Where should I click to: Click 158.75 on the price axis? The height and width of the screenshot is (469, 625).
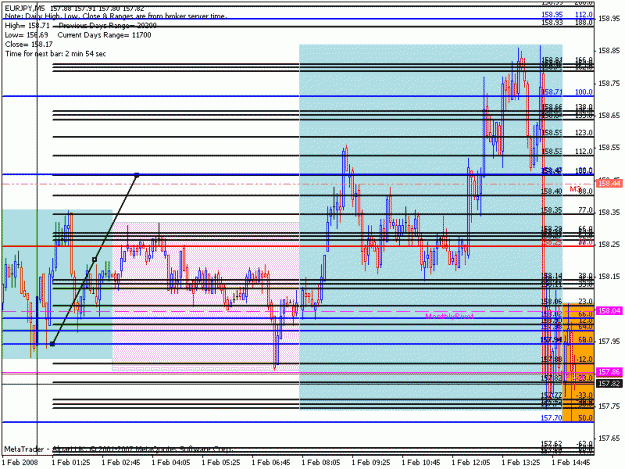[x=609, y=83]
